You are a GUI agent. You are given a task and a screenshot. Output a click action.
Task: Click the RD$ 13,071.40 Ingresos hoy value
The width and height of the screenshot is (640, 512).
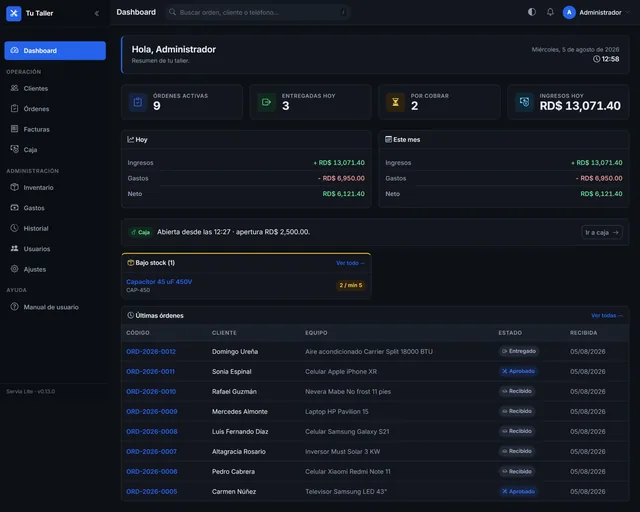[580, 106]
